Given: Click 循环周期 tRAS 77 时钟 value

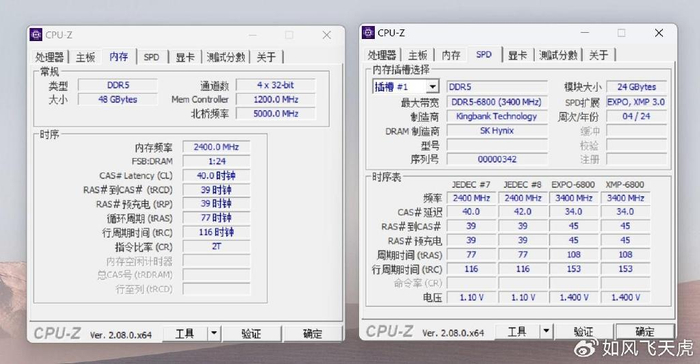Looking at the screenshot, I should tap(216, 218).
